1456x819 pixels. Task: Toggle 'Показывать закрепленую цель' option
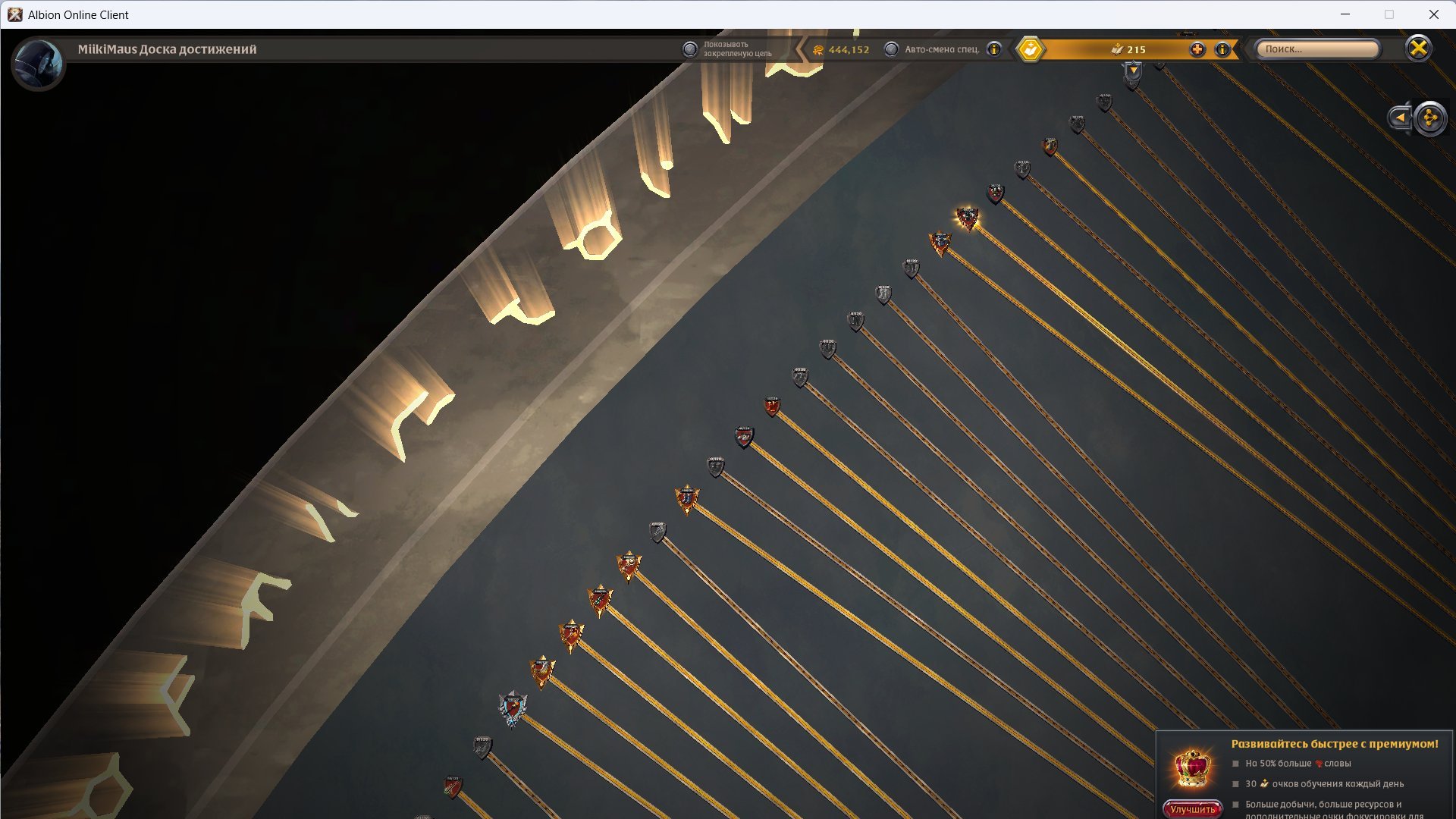click(690, 49)
